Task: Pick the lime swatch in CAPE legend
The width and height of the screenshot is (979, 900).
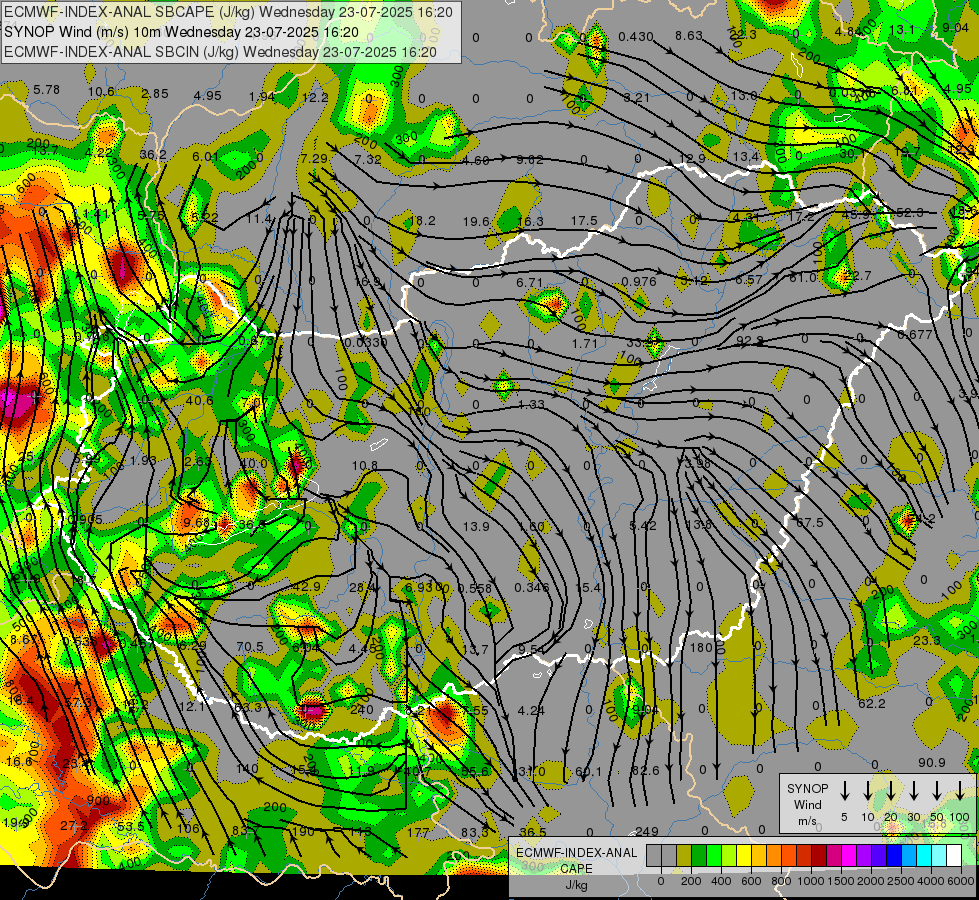Action: (729, 855)
